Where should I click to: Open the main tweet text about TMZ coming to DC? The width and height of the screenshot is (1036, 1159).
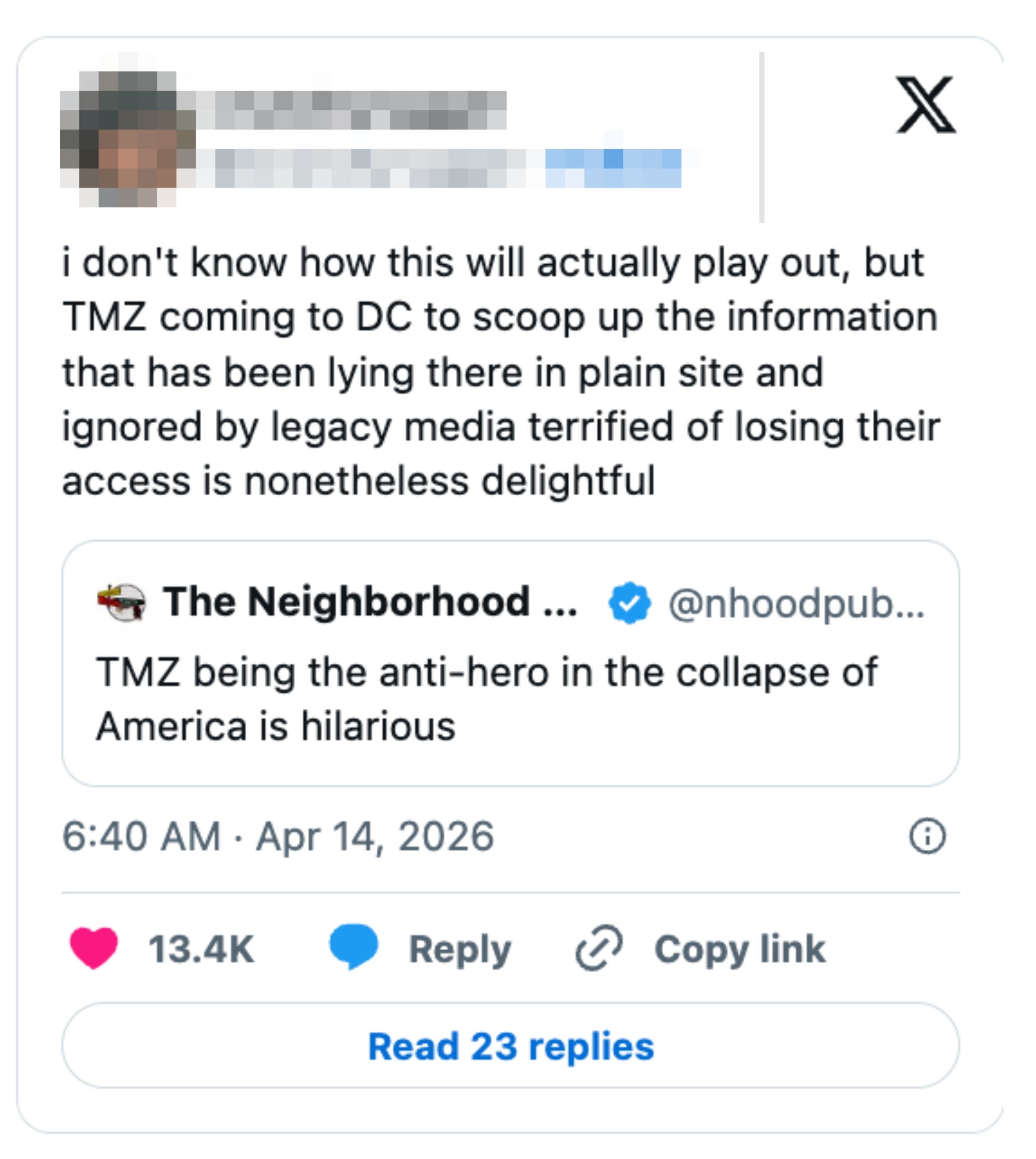[500, 370]
